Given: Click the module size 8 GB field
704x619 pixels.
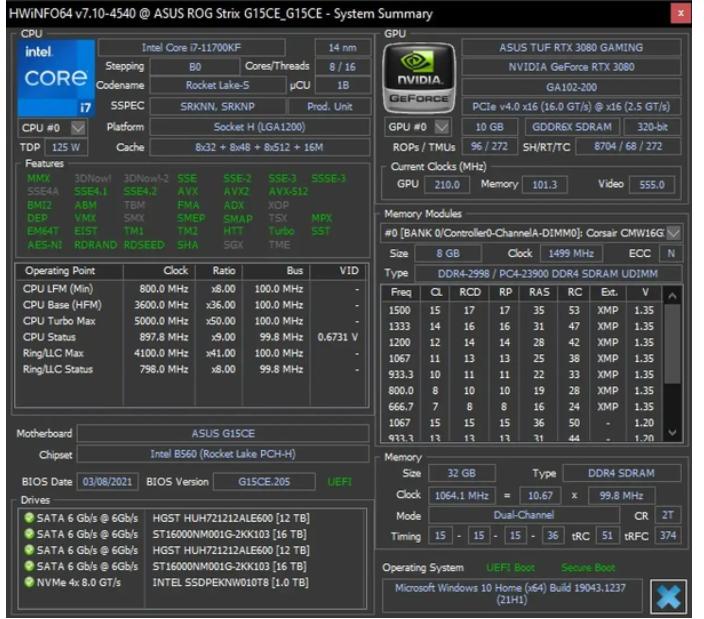Looking at the screenshot, I should [x=448, y=254].
